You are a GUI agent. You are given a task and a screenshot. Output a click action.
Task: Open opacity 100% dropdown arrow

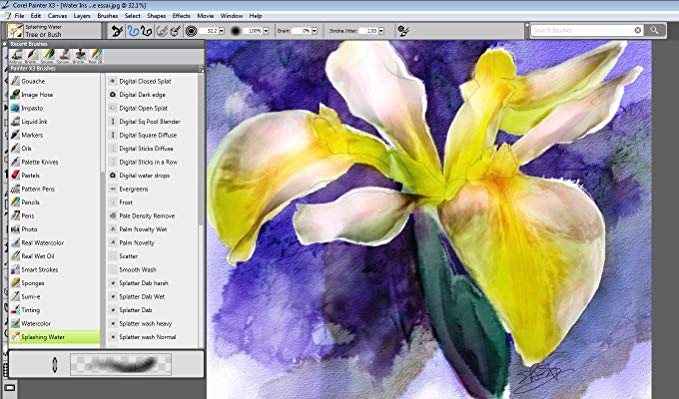(x=265, y=31)
